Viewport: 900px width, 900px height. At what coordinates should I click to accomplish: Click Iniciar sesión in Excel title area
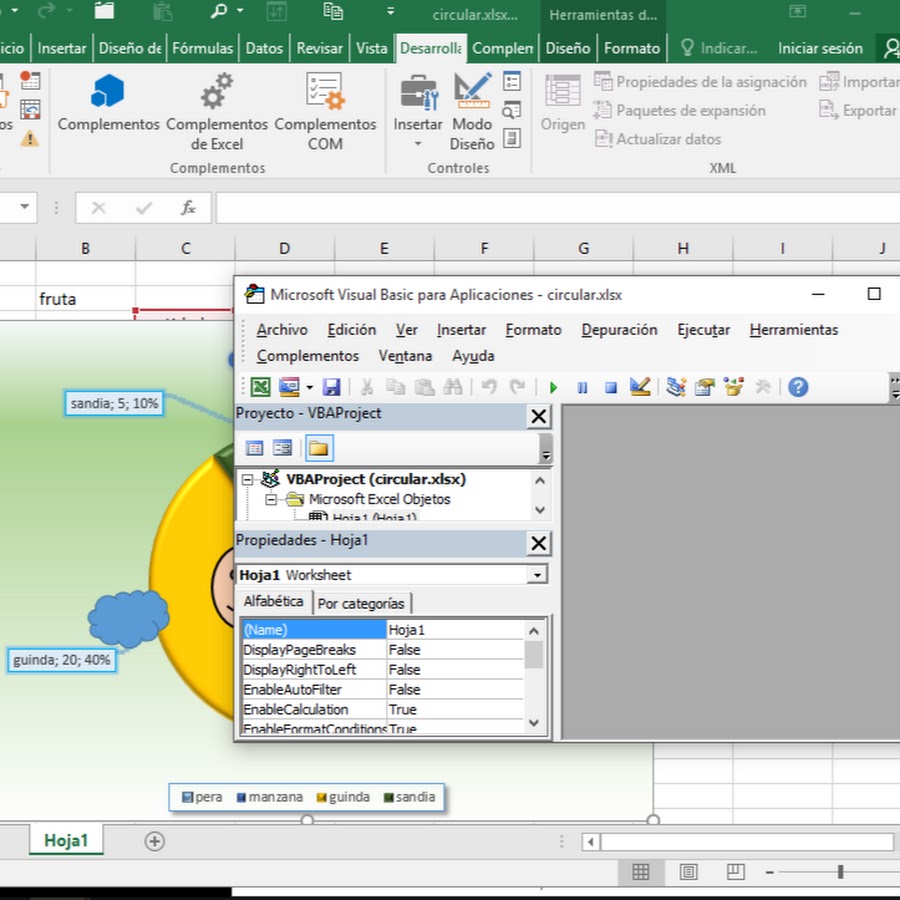(820, 48)
